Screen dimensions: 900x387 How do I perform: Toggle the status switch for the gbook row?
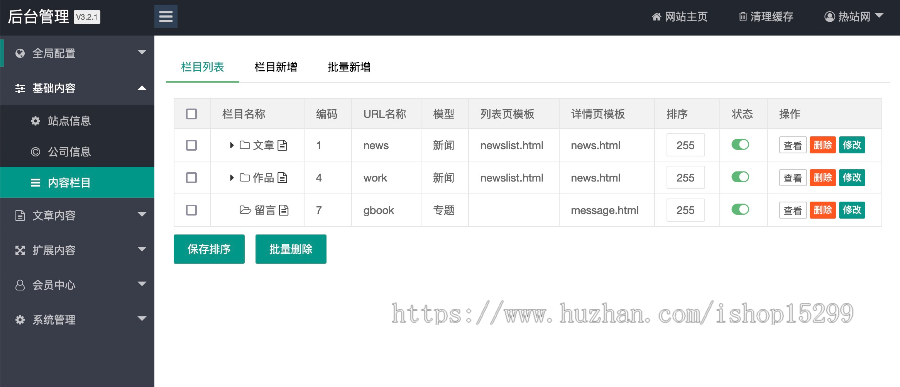tap(740, 210)
